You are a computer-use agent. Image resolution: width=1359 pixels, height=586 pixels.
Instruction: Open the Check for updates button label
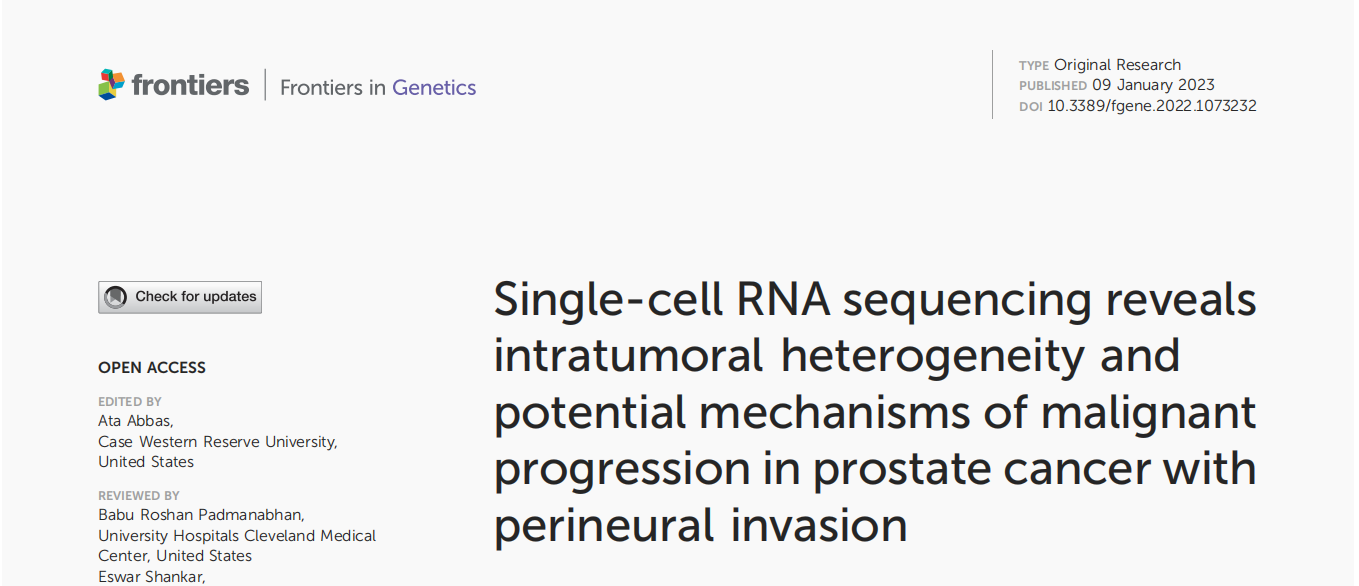(x=196, y=296)
